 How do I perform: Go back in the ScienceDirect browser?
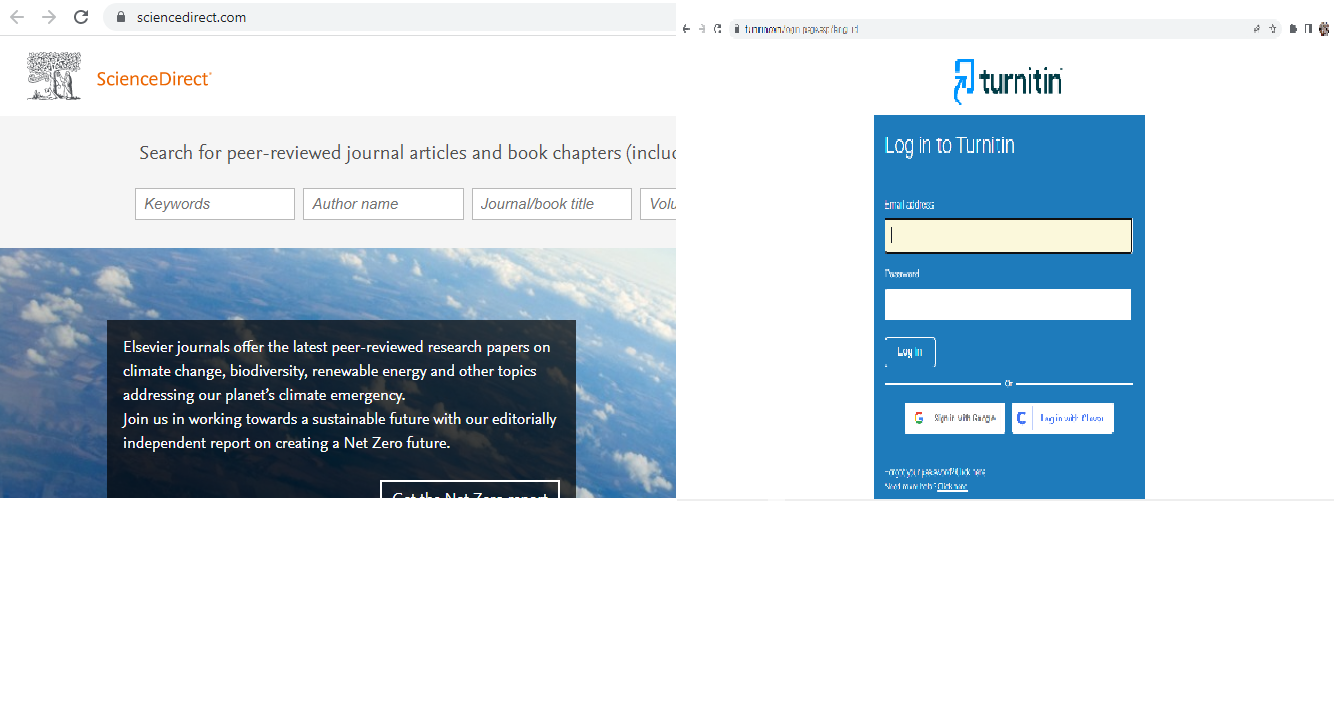17,17
